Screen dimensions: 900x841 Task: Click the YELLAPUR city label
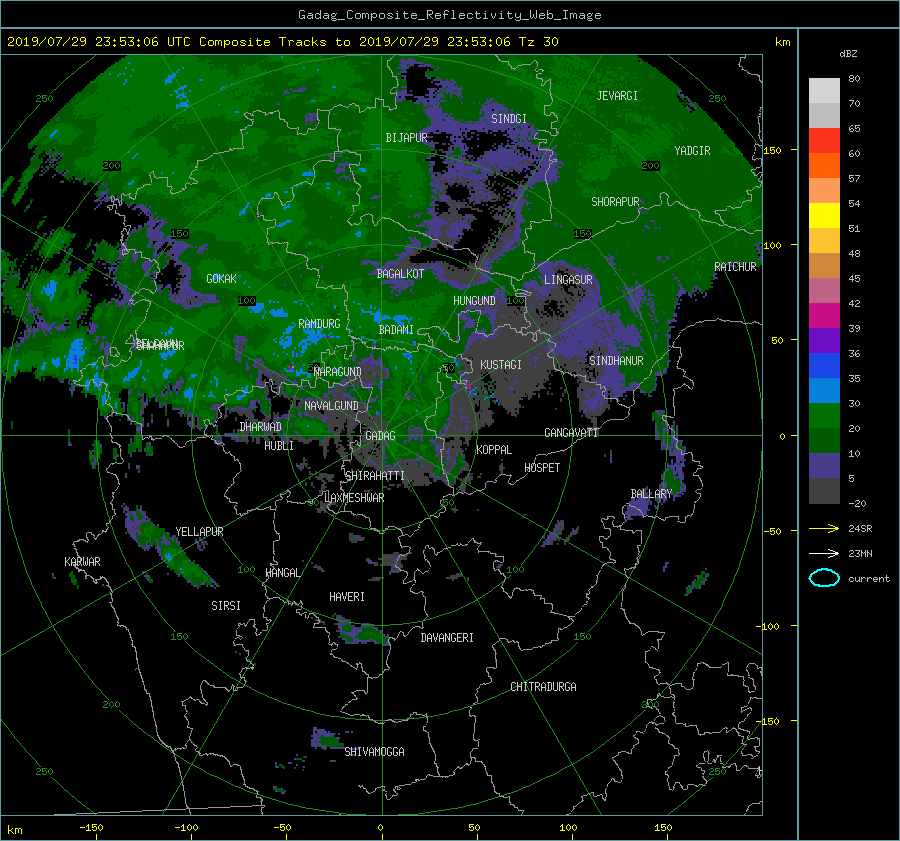pos(199,532)
